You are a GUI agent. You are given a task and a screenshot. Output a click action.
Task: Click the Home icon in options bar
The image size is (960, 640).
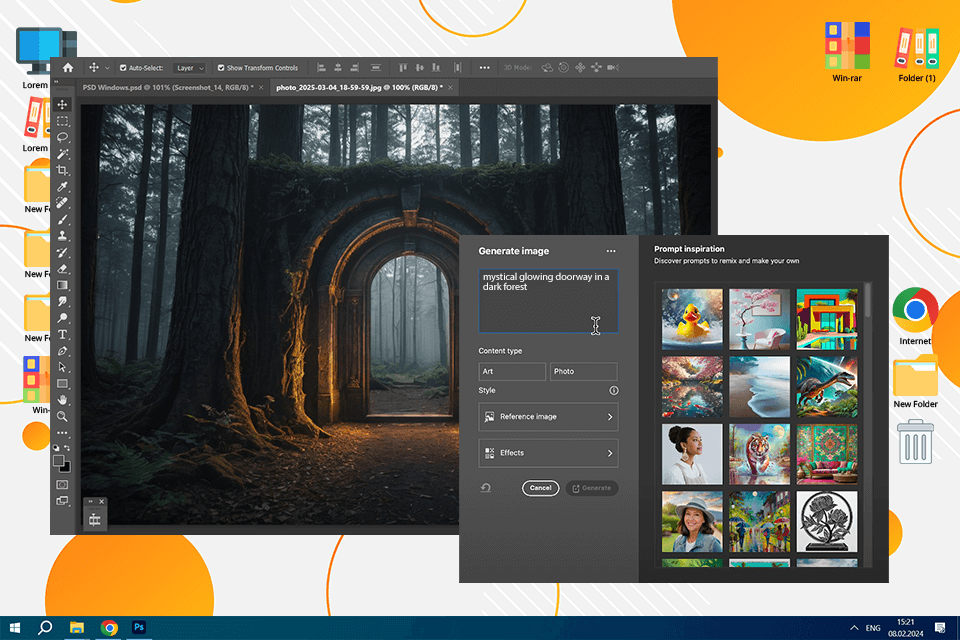68,68
